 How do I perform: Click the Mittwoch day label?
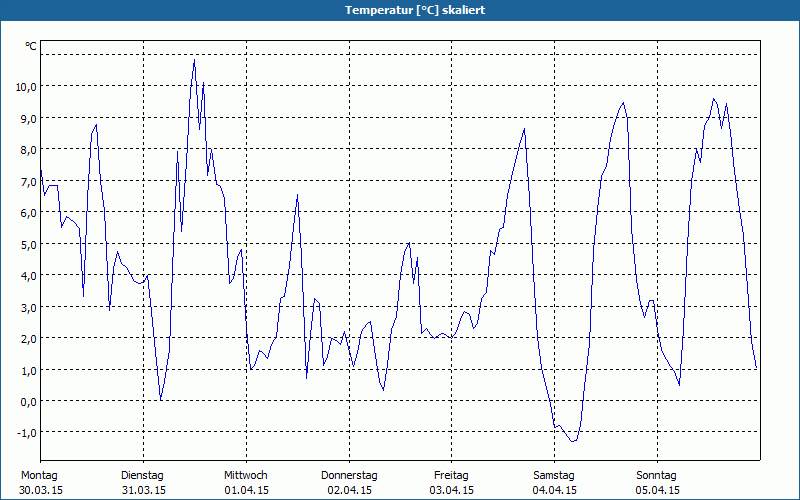coord(245,475)
